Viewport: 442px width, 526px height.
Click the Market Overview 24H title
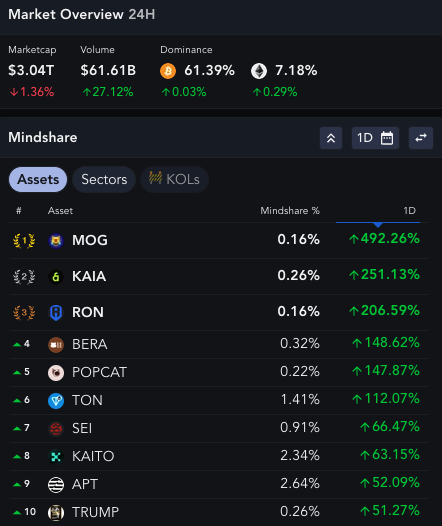(81, 14)
